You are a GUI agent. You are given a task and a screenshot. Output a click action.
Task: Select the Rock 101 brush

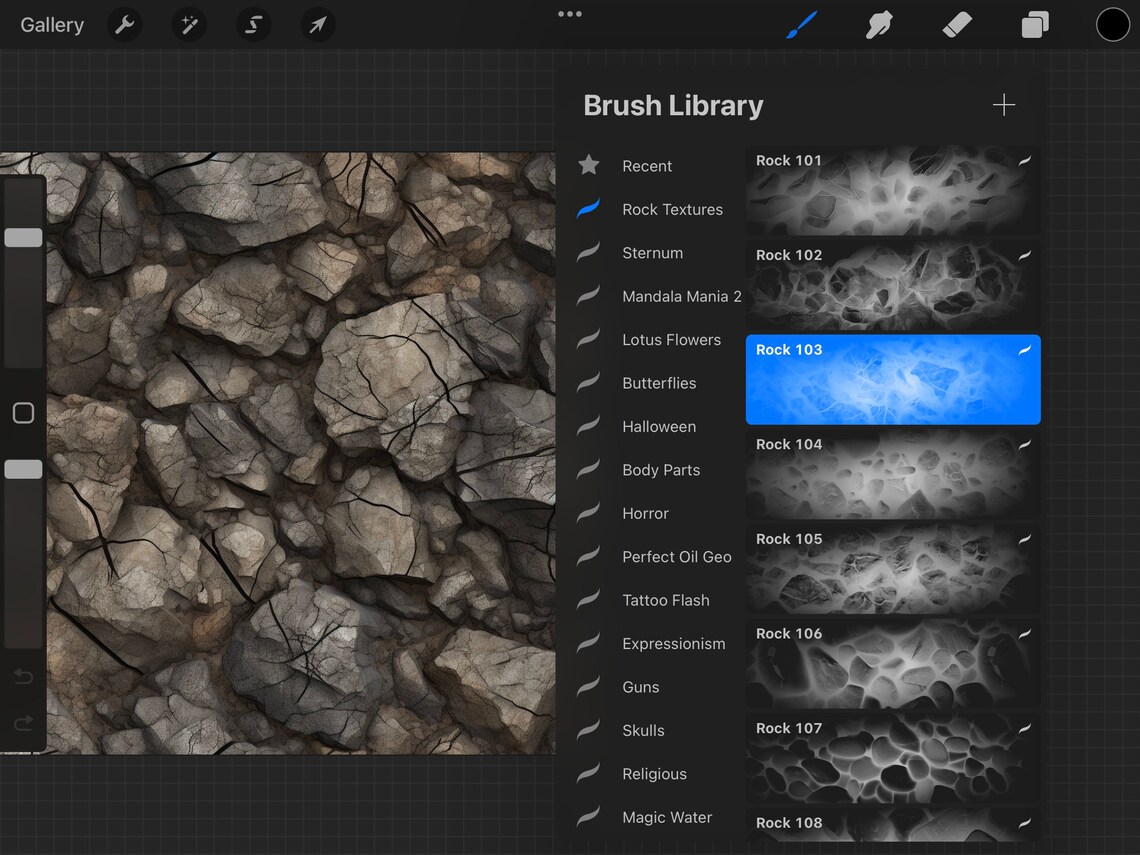[x=893, y=190]
